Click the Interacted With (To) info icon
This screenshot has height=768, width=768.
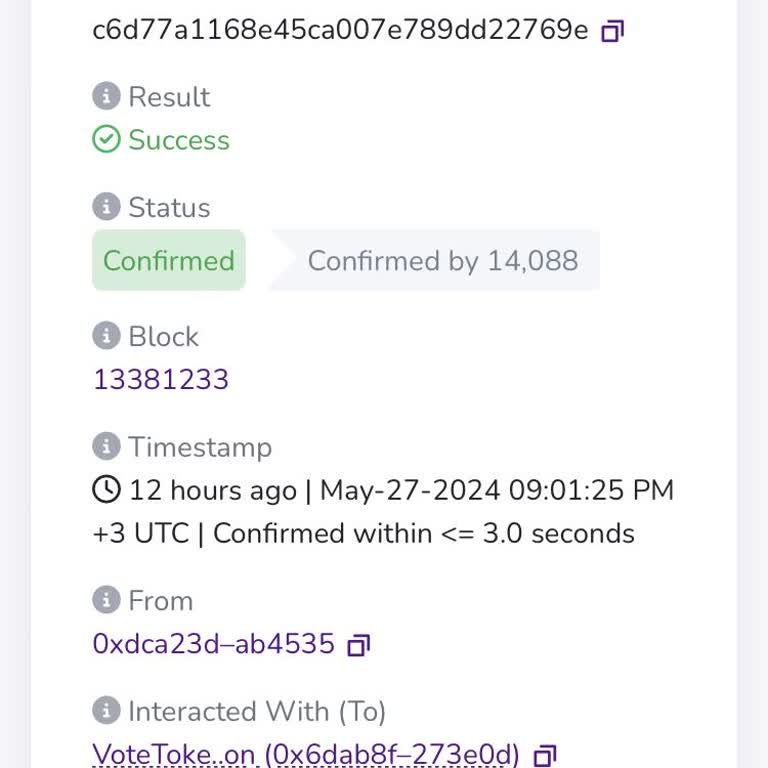point(106,711)
